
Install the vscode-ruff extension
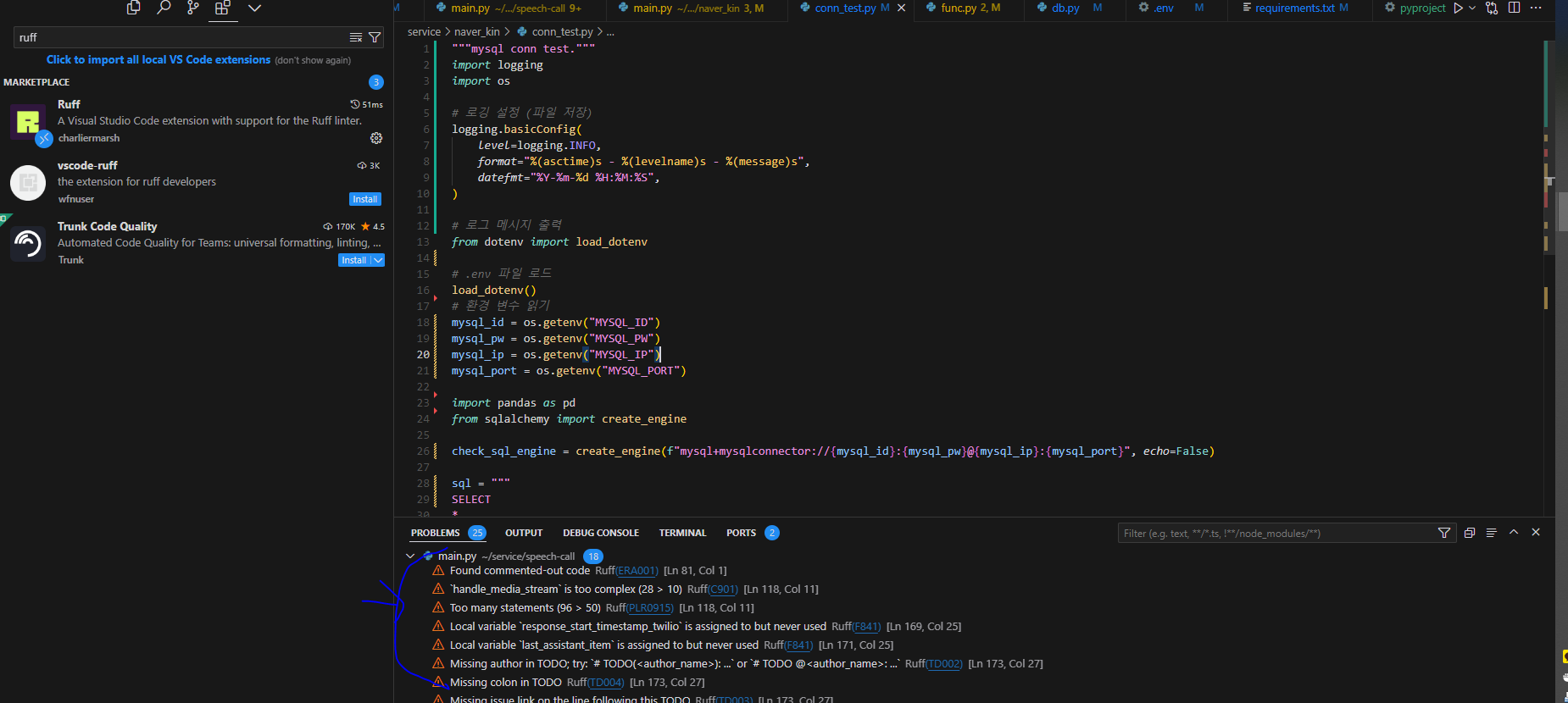365,199
